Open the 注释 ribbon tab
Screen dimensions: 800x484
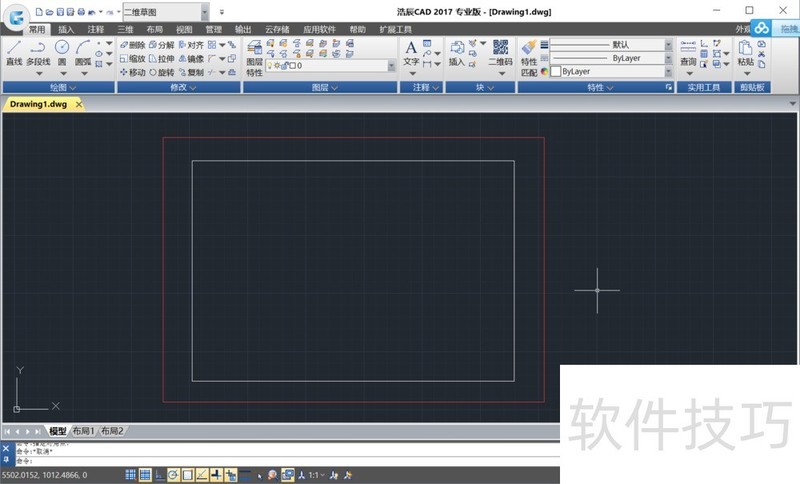click(95, 30)
